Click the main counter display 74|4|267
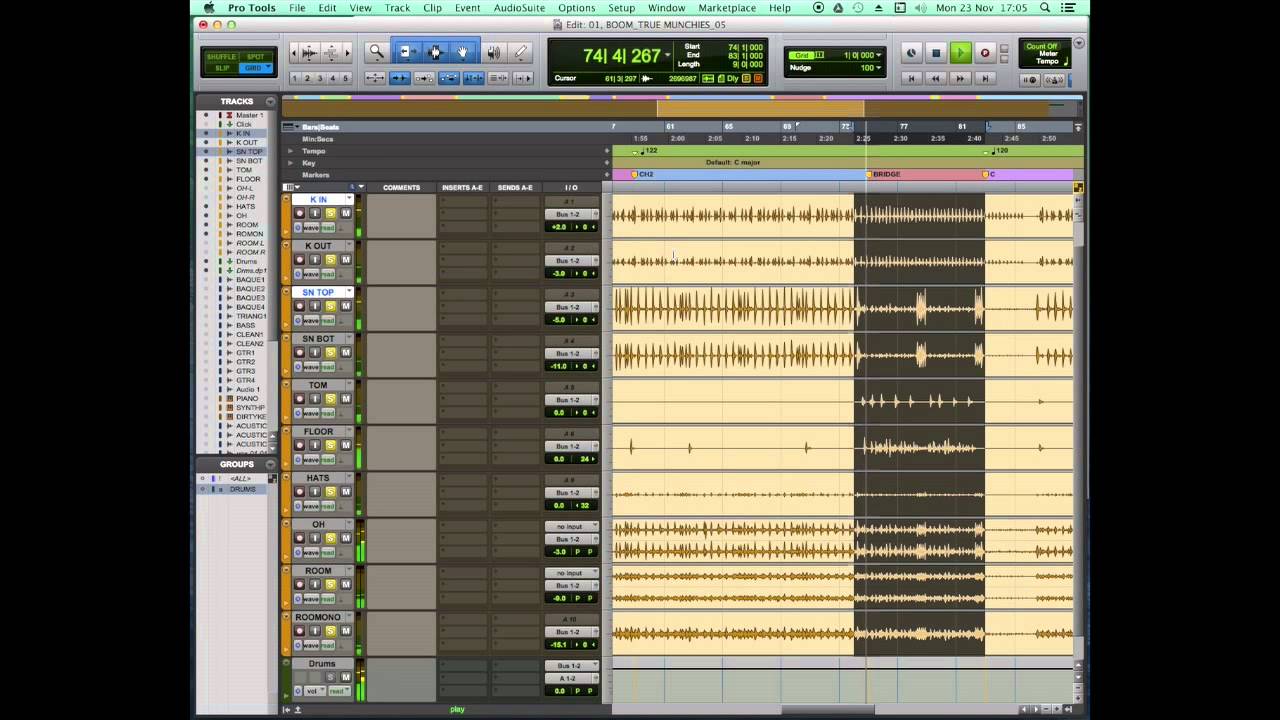This screenshot has width=1280, height=720. tap(622, 56)
